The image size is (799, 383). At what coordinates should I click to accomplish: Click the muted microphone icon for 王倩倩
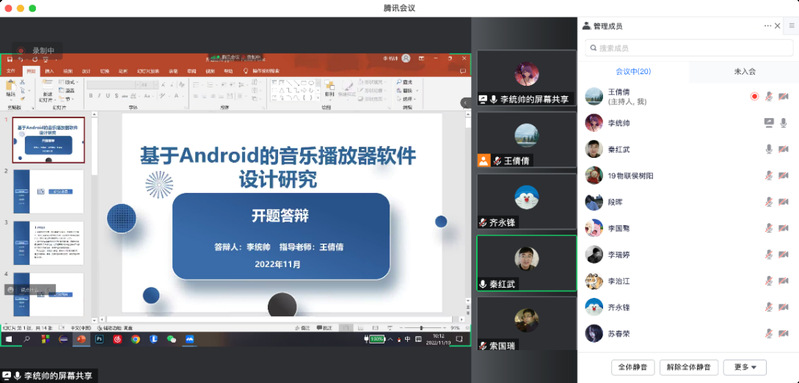(769, 96)
